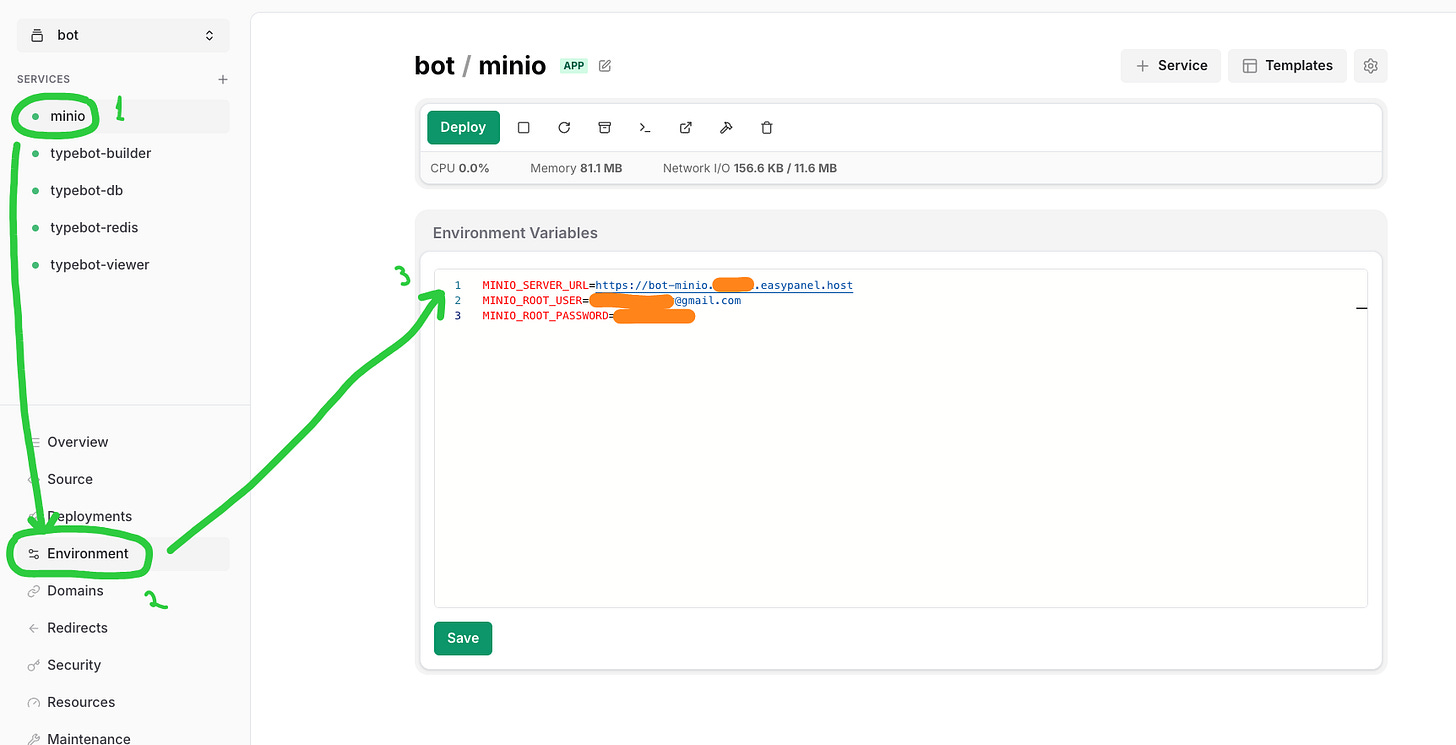
Task: Click the Domains link icon in sidebar
Action: pyautogui.click(x=34, y=591)
